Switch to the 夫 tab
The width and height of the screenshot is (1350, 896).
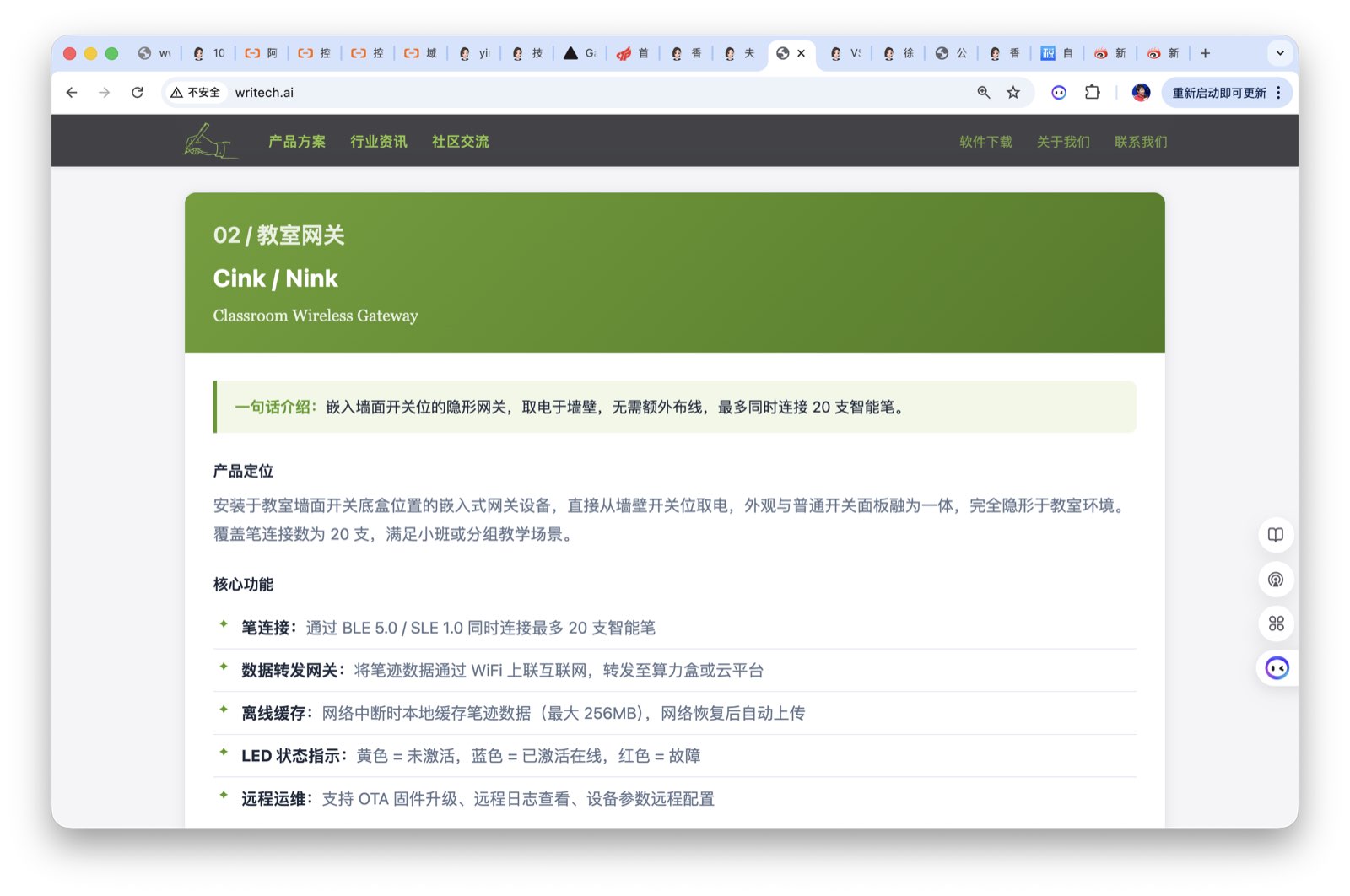click(739, 53)
